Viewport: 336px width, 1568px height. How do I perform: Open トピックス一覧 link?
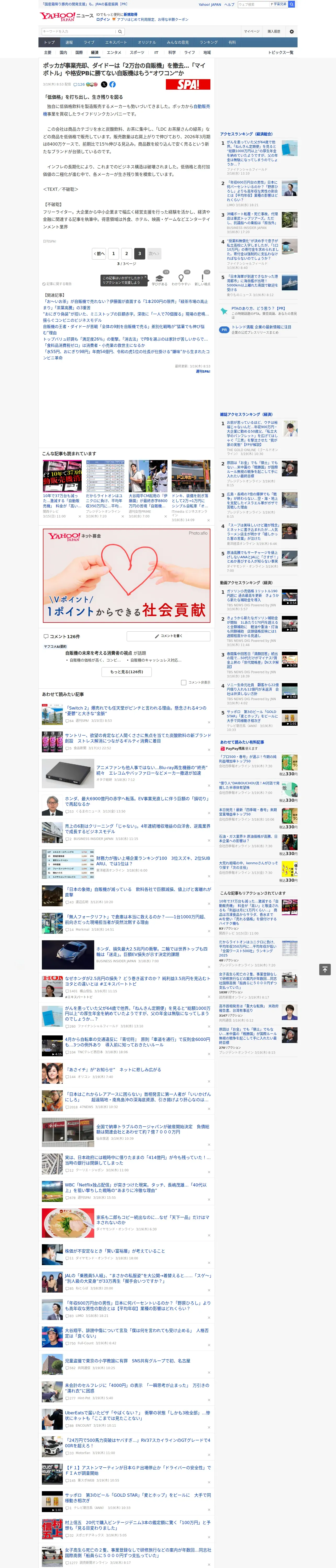click(281, 53)
